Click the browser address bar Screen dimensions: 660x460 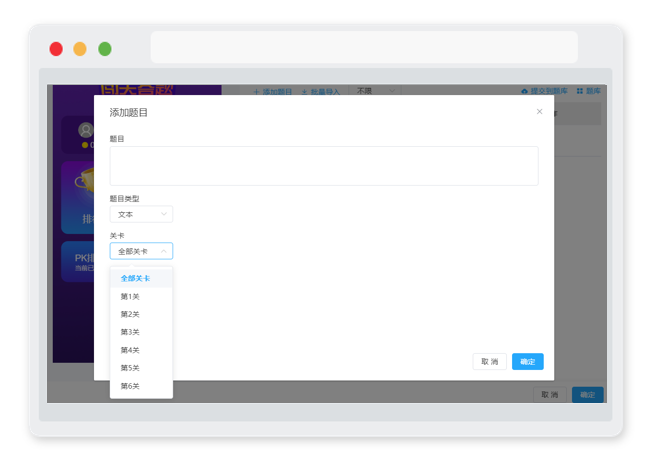coord(364,47)
